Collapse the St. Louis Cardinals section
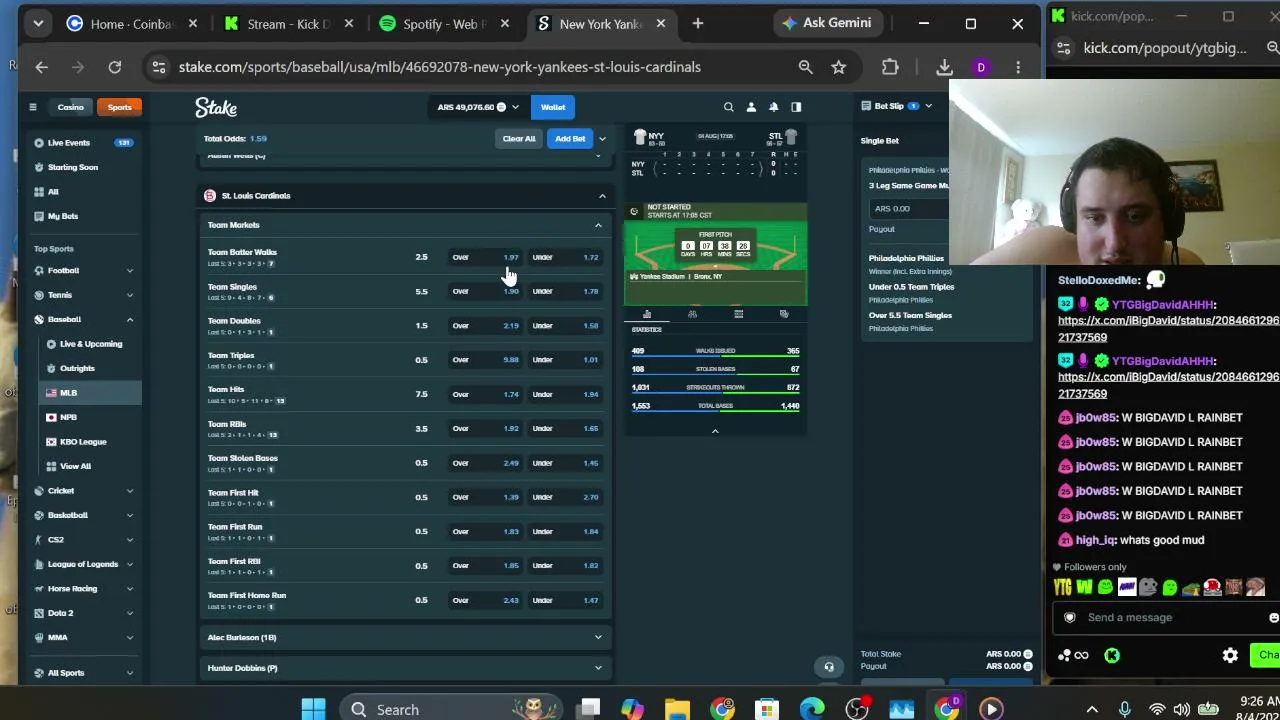Viewport: 1280px width, 720px height. click(602, 196)
